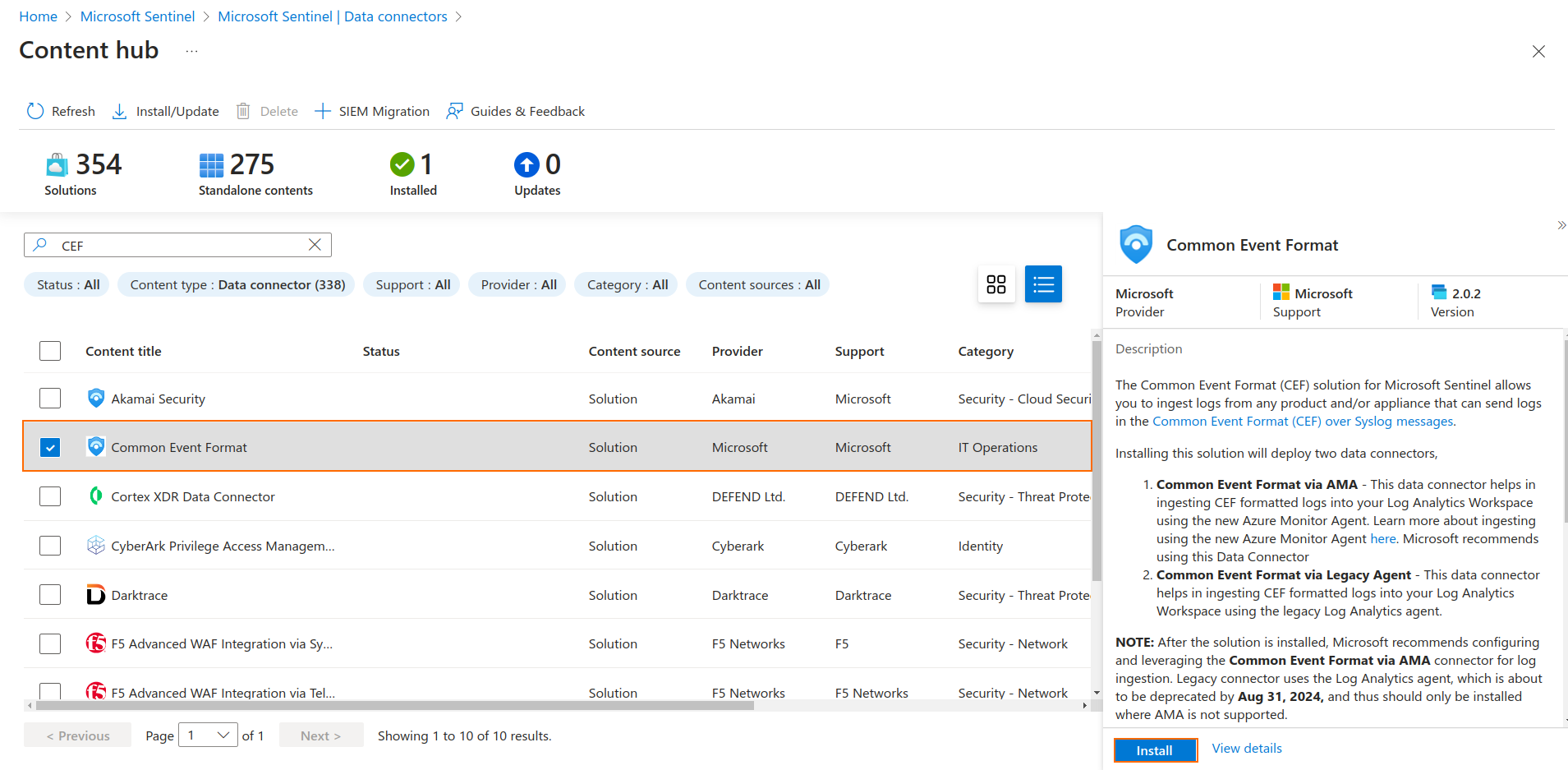This screenshot has height=770, width=1568.
Task: Click the Microsoft logo beside Support
Action: coord(1281,293)
